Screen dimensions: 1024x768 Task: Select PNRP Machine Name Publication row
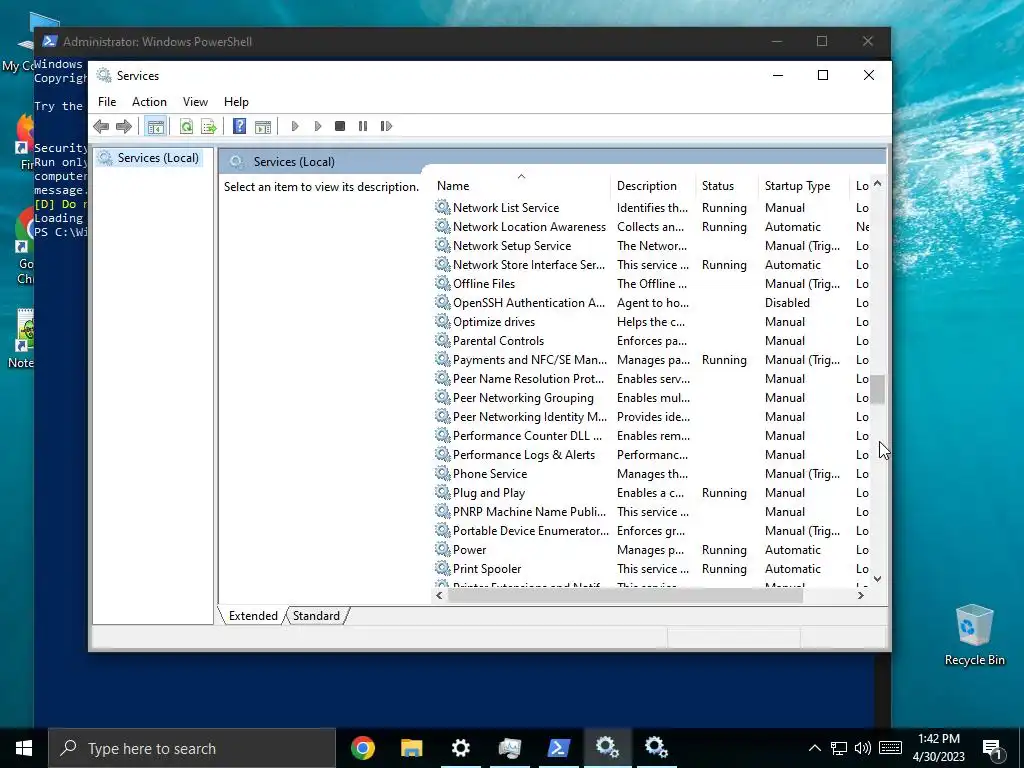tap(651, 511)
